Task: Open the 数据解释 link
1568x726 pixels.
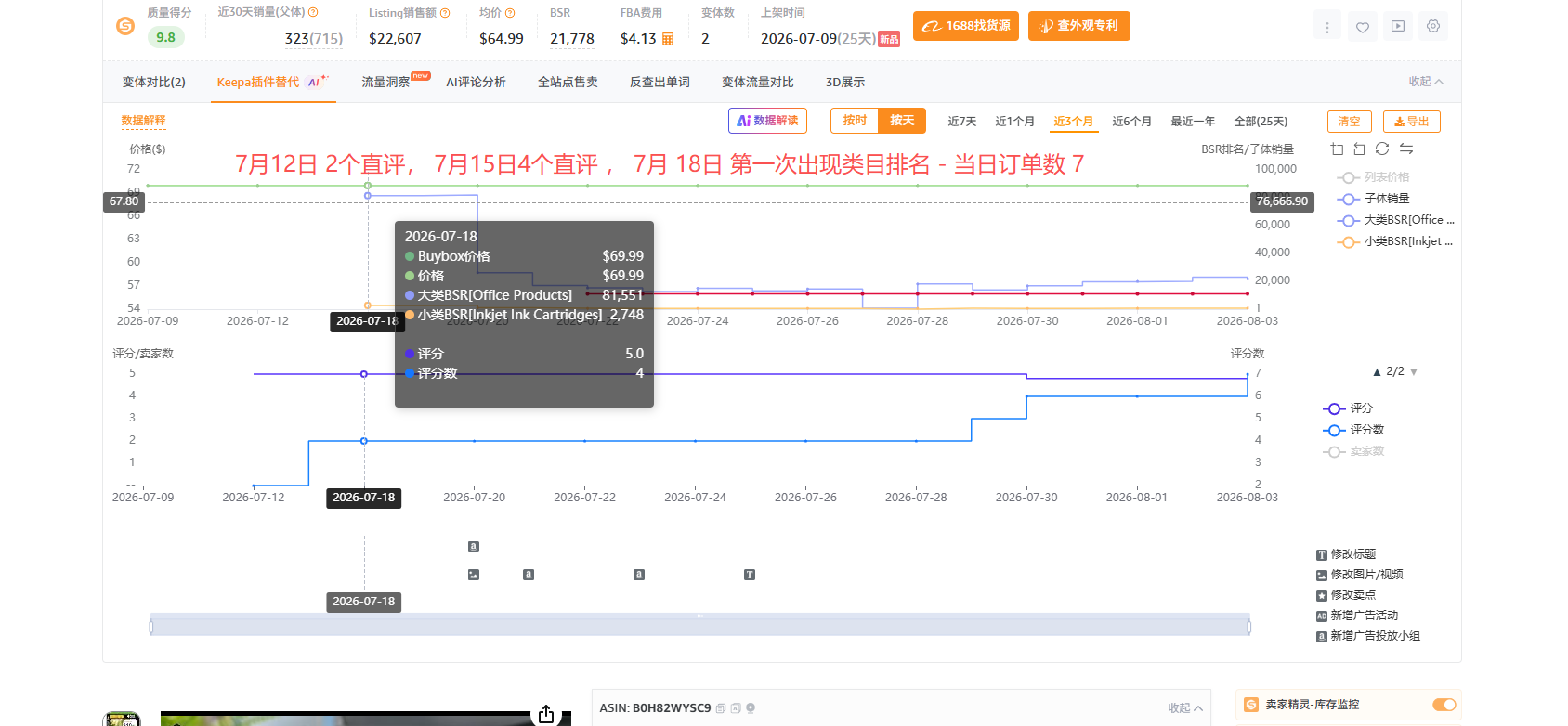Action: [143, 121]
